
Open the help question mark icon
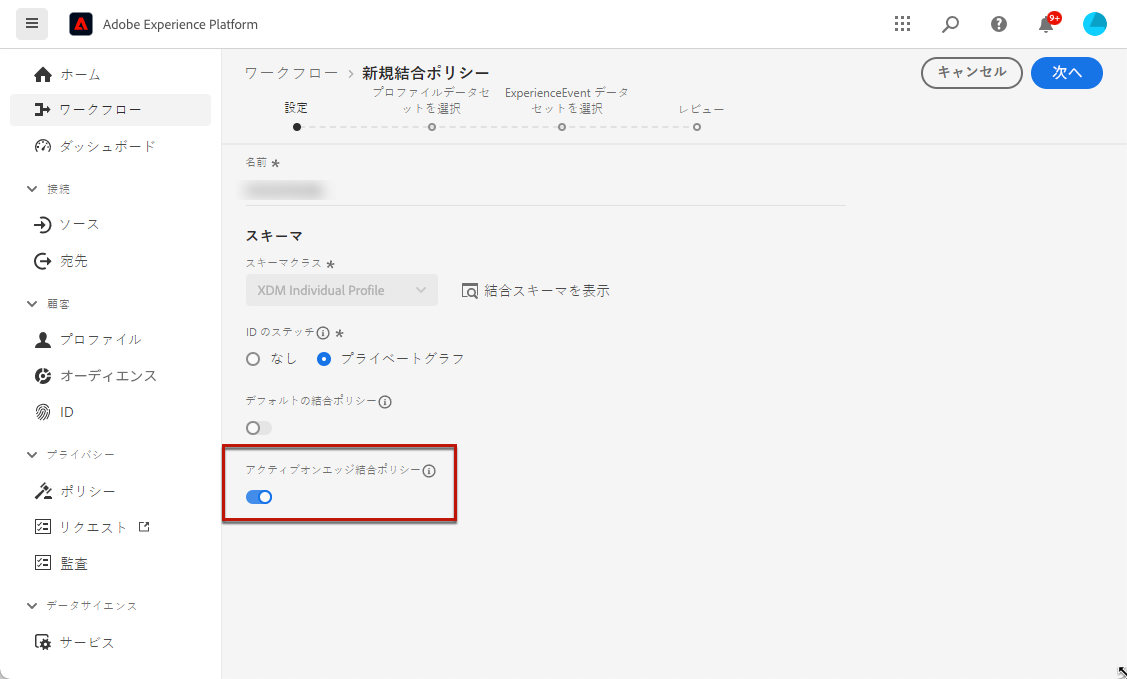coord(998,24)
